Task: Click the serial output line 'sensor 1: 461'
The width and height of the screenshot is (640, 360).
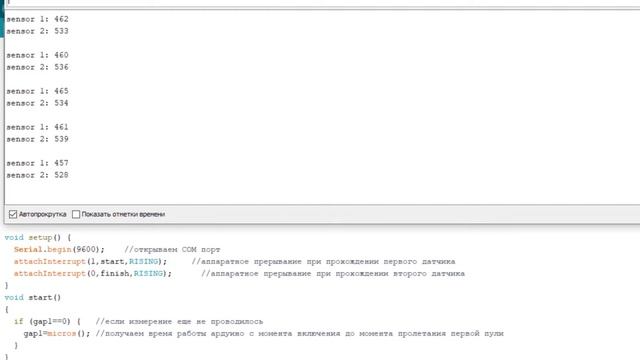Action: tap(37, 127)
